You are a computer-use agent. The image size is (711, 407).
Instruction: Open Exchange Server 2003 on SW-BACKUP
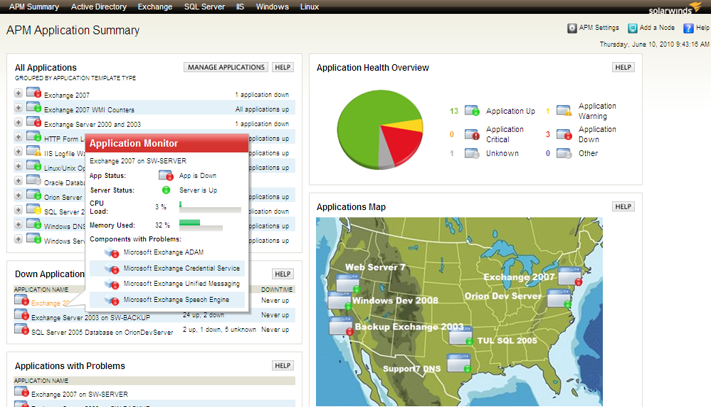pos(91,318)
